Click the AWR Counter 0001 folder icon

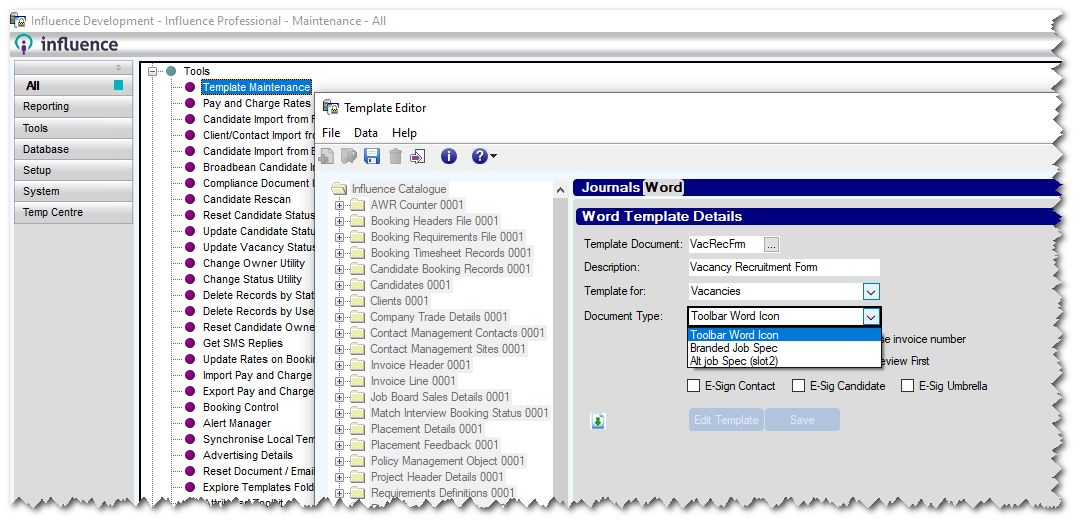357,205
